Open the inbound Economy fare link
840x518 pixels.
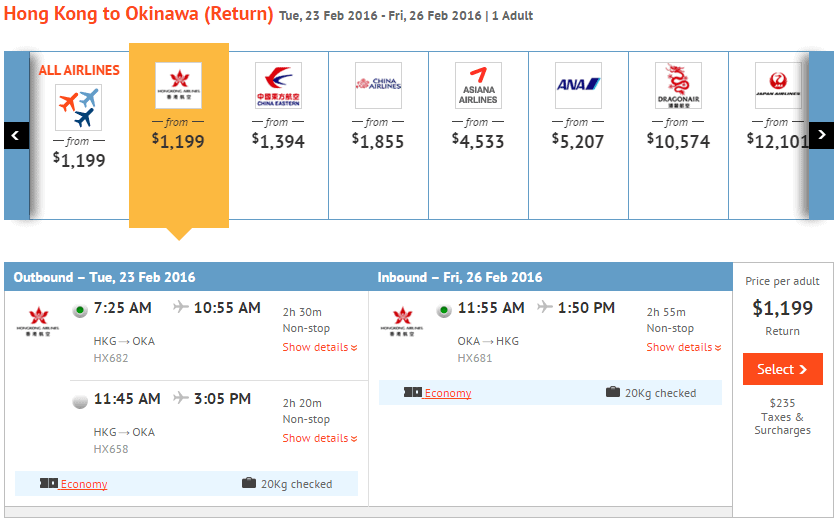(x=447, y=393)
